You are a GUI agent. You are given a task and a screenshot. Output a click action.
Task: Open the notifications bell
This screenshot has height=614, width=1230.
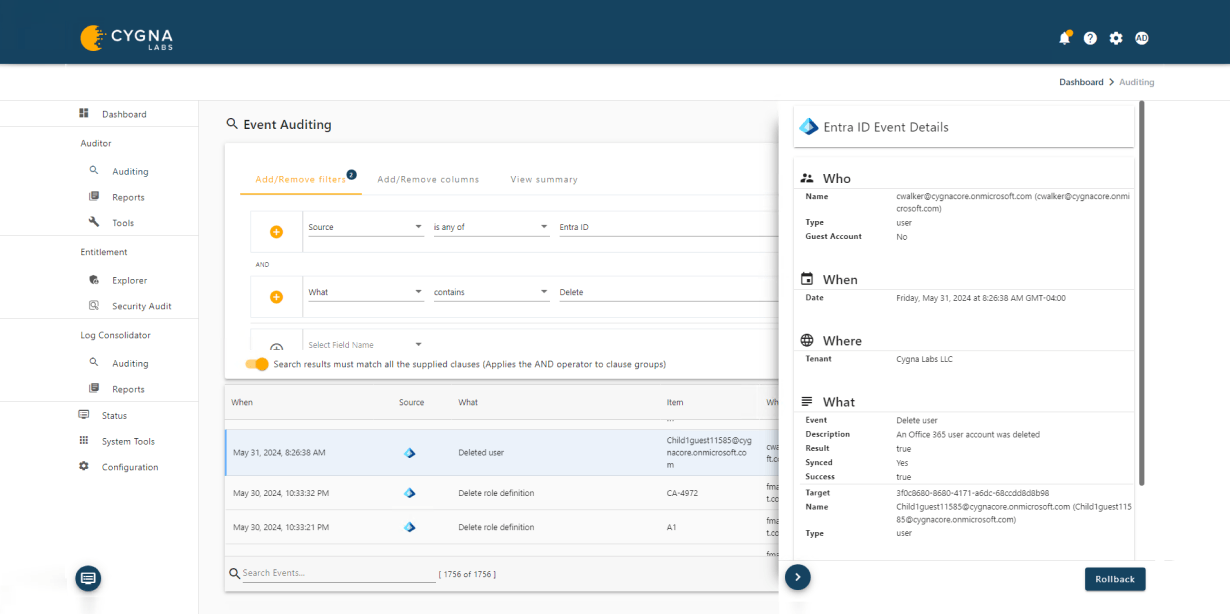(1064, 37)
